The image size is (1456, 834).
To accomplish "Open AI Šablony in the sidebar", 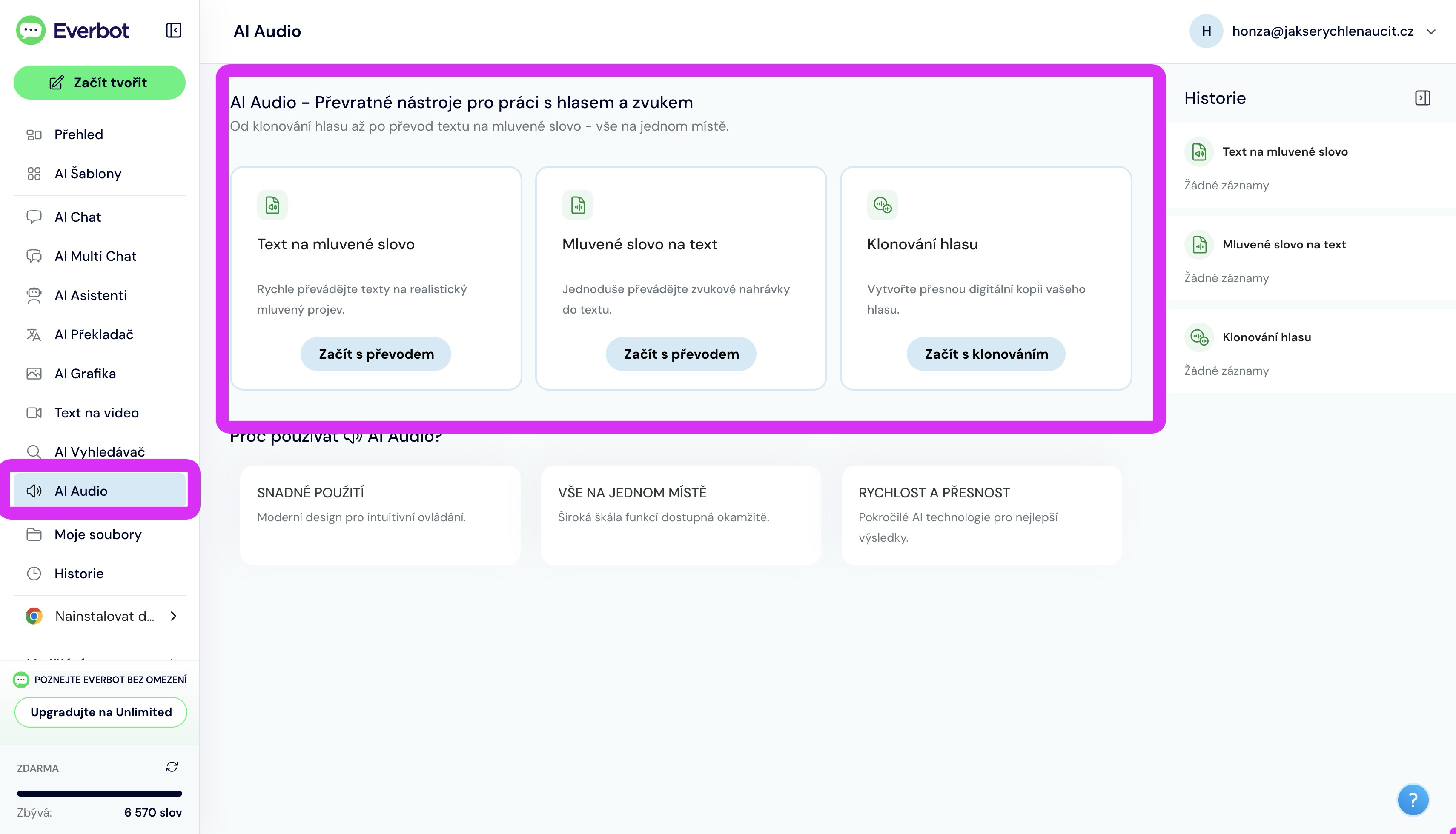I will [100, 174].
